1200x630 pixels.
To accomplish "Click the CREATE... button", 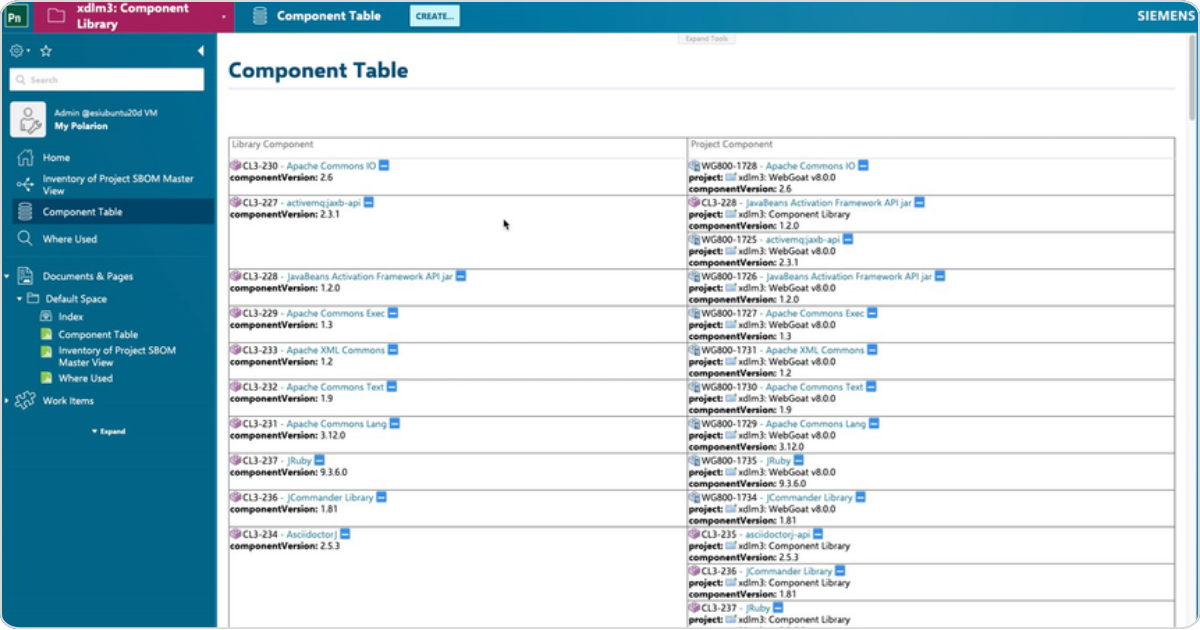I will pyautogui.click(x=435, y=16).
